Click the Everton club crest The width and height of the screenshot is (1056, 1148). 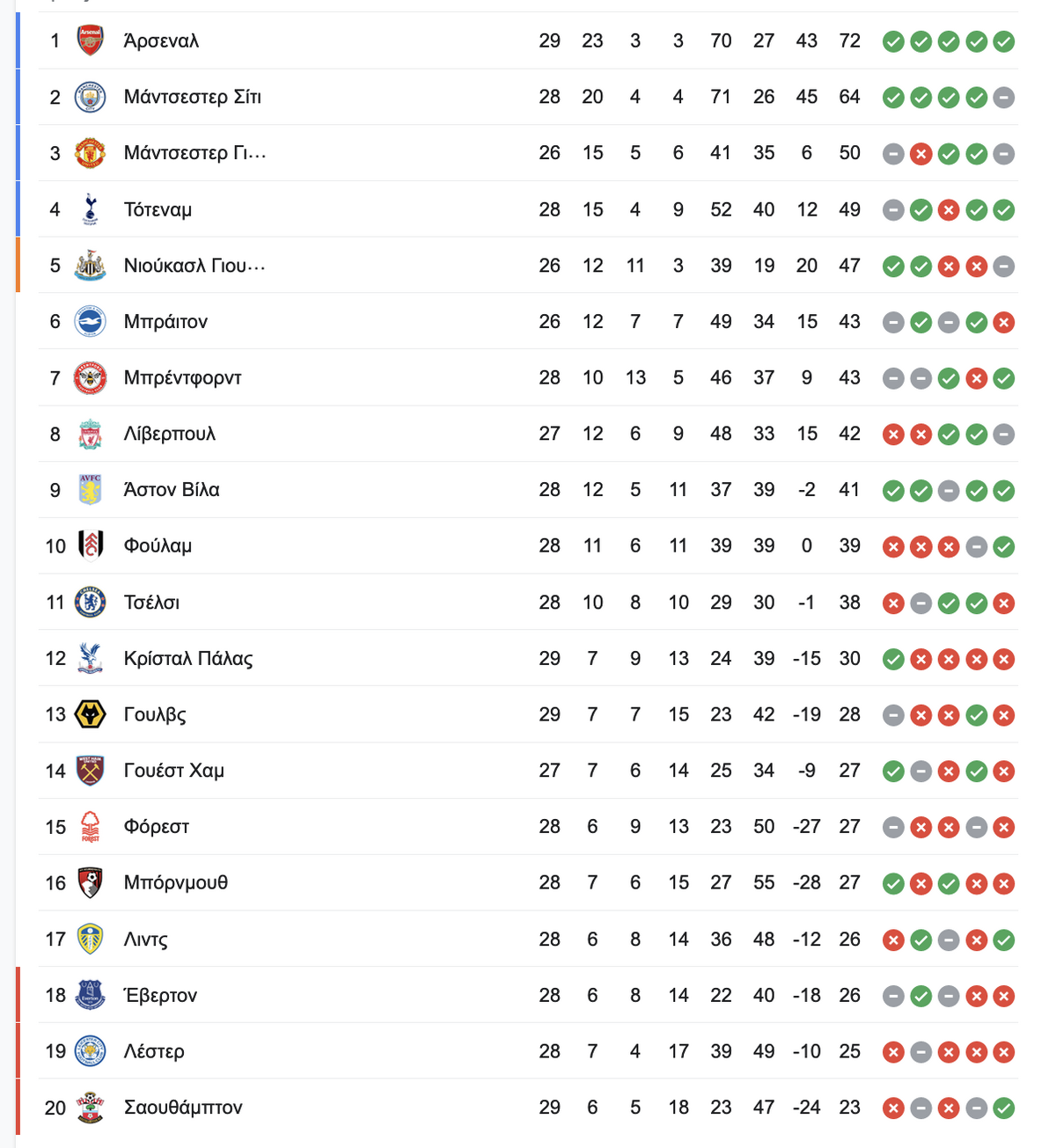point(90,995)
